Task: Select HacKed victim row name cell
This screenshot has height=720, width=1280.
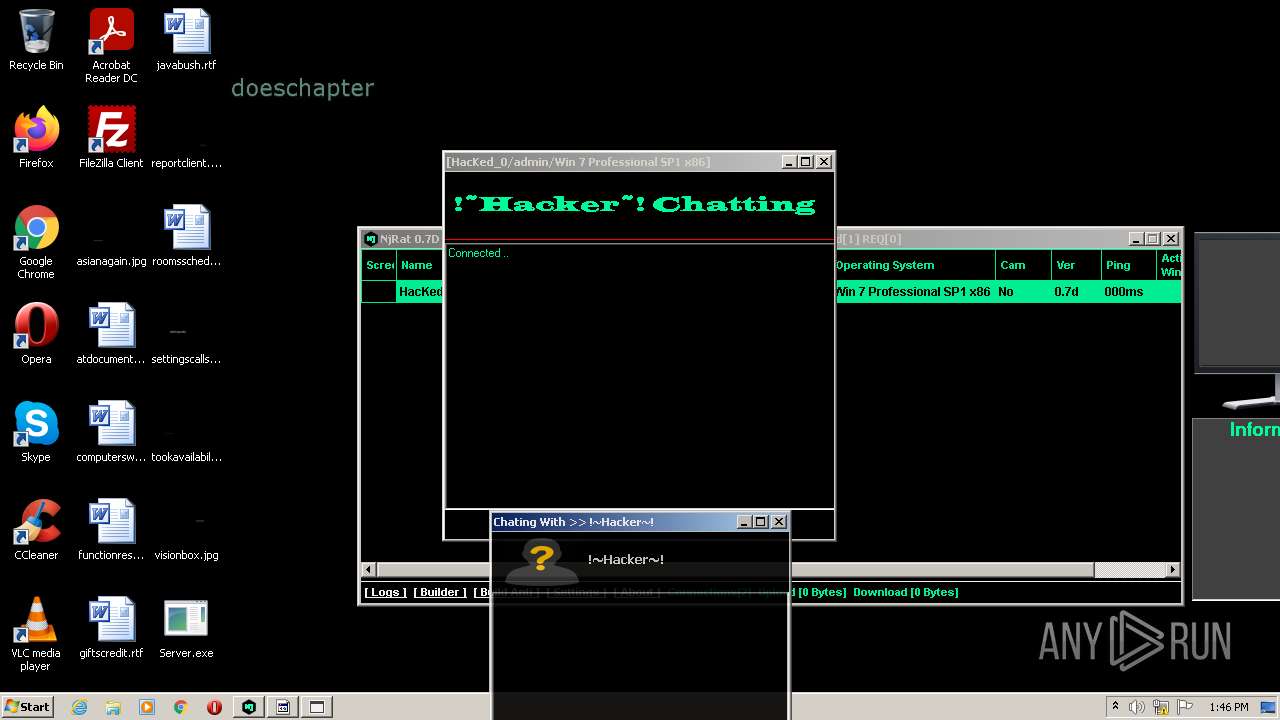Action: tap(420, 292)
